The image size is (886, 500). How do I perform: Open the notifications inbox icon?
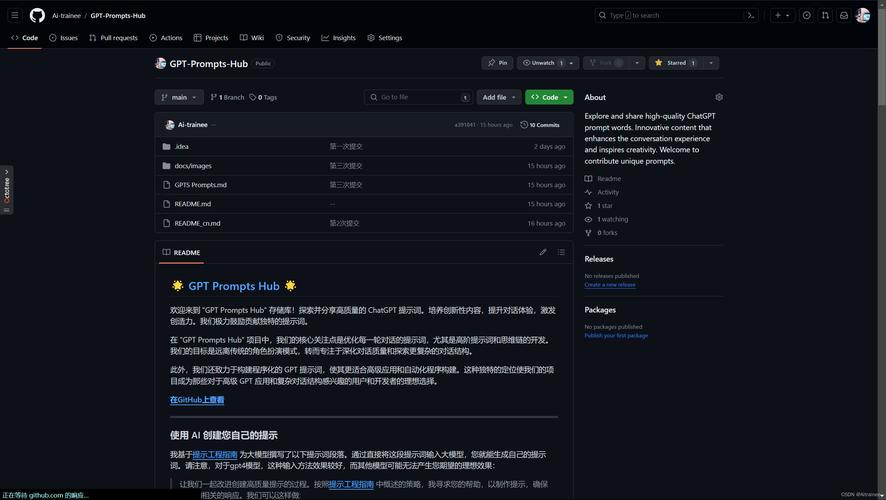[844, 15]
